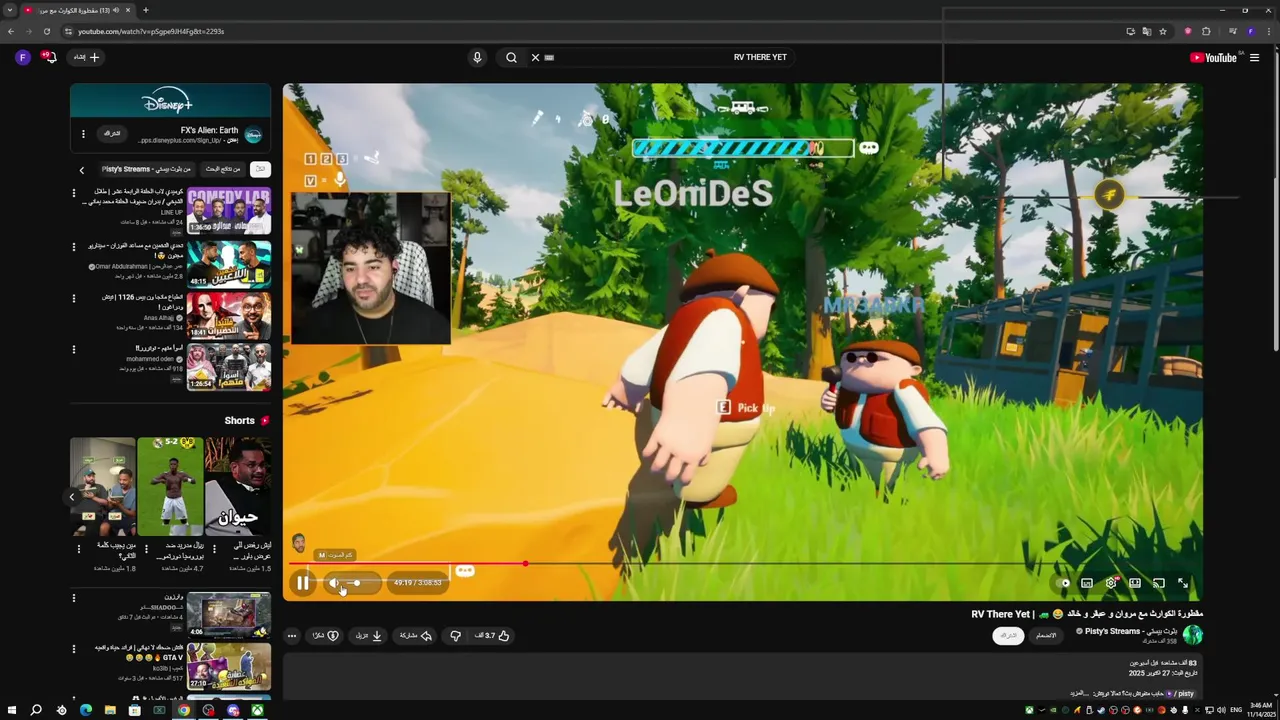Screen dimensions: 1280x720
Task: Show video description via 'more' link
Action: tap(1079, 693)
